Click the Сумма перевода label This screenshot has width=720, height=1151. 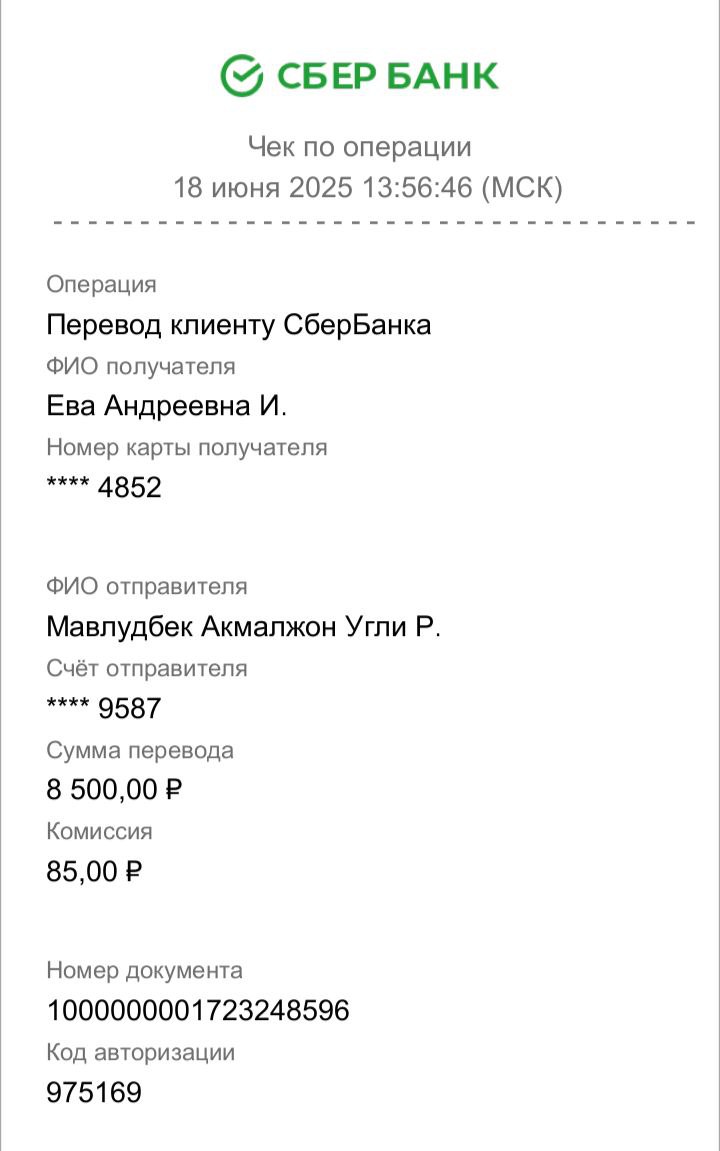coord(139,750)
